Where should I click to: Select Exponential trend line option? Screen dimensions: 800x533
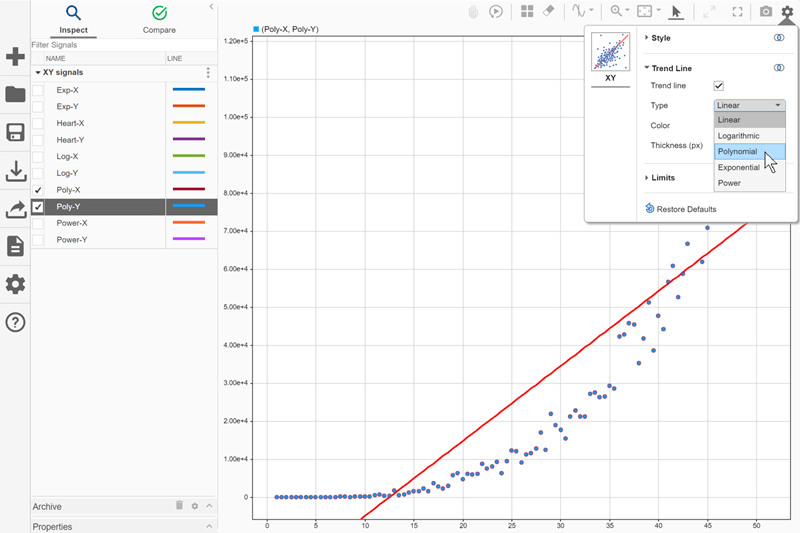pos(749,167)
